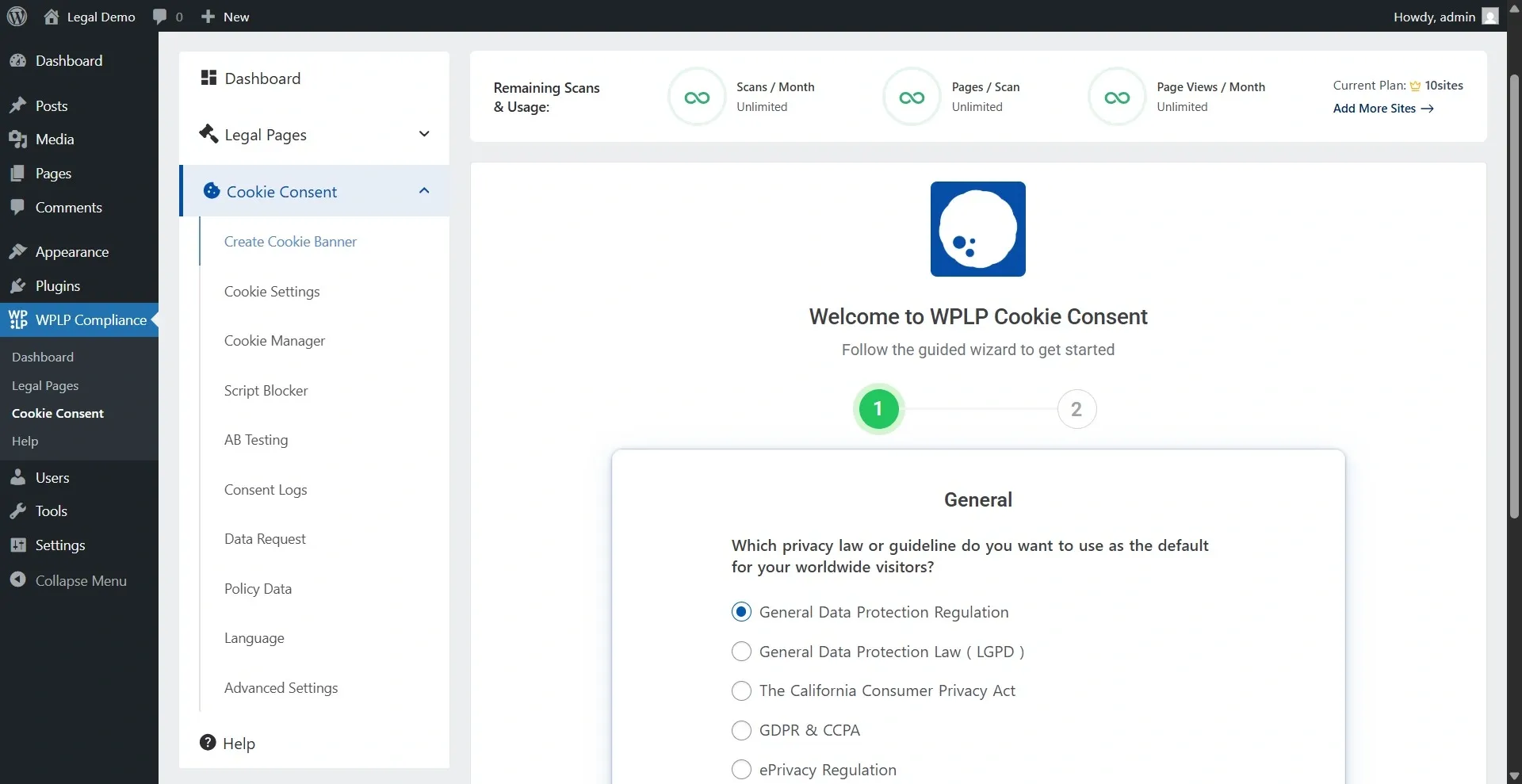The height and width of the screenshot is (784, 1522).
Task: Select The California Consumer Privacy Act option
Action: tap(741, 690)
